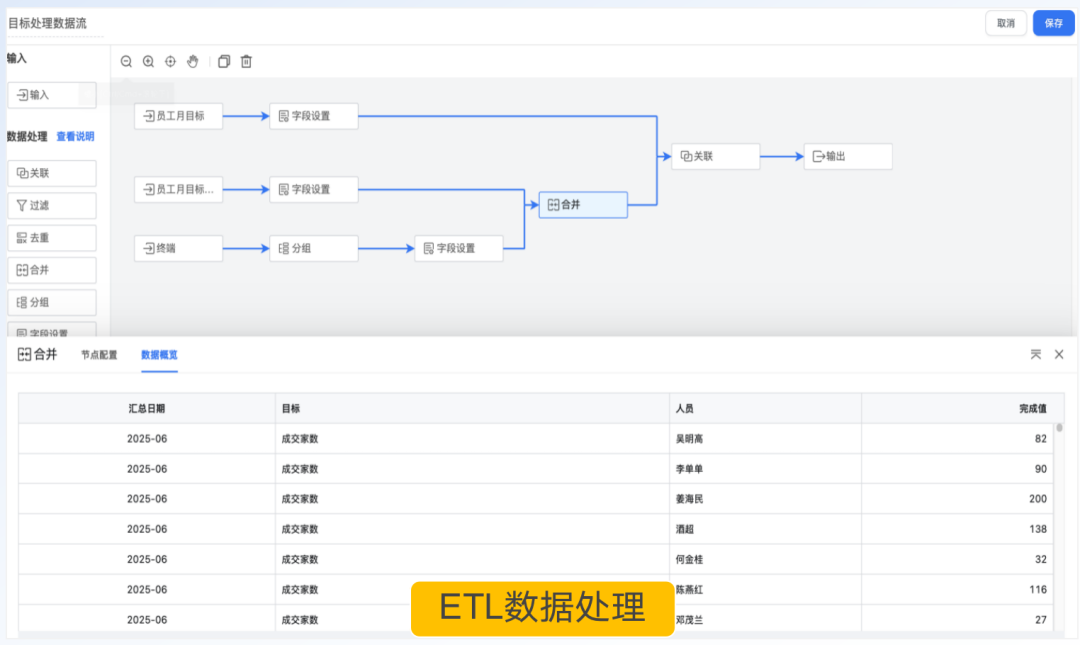This screenshot has width=1080, height=645.
Task: Click the fit-to-center icon in canvas toolbar
Action: (x=170, y=61)
